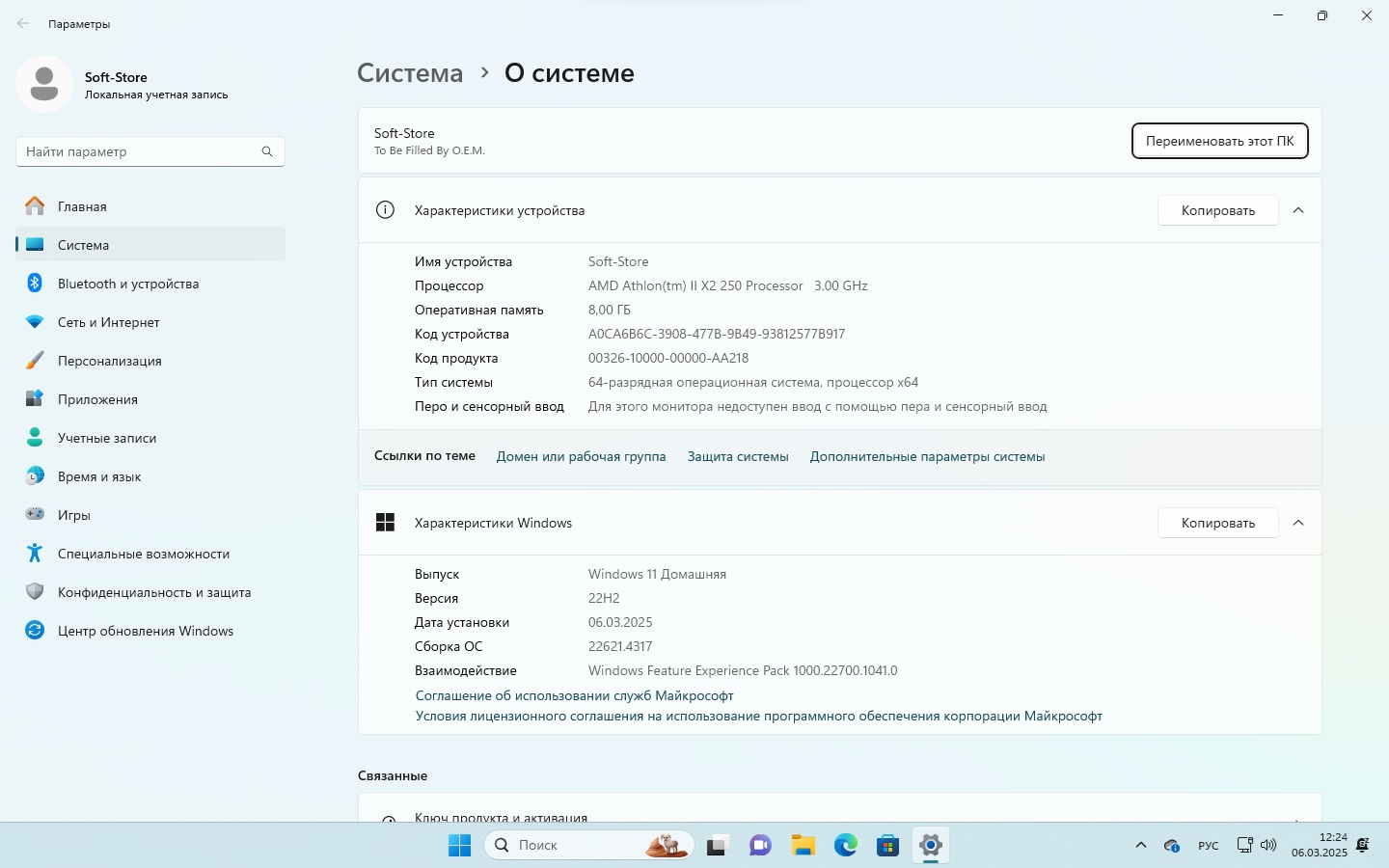The width and height of the screenshot is (1389, 868).
Task: Open the Windows Start button on taskbar
Action: 459,846
